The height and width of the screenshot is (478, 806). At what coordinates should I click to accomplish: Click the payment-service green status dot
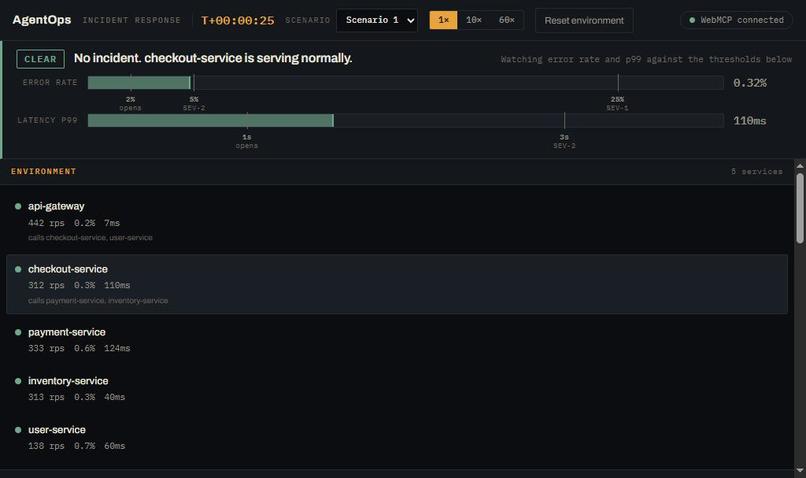pos(18,333)
